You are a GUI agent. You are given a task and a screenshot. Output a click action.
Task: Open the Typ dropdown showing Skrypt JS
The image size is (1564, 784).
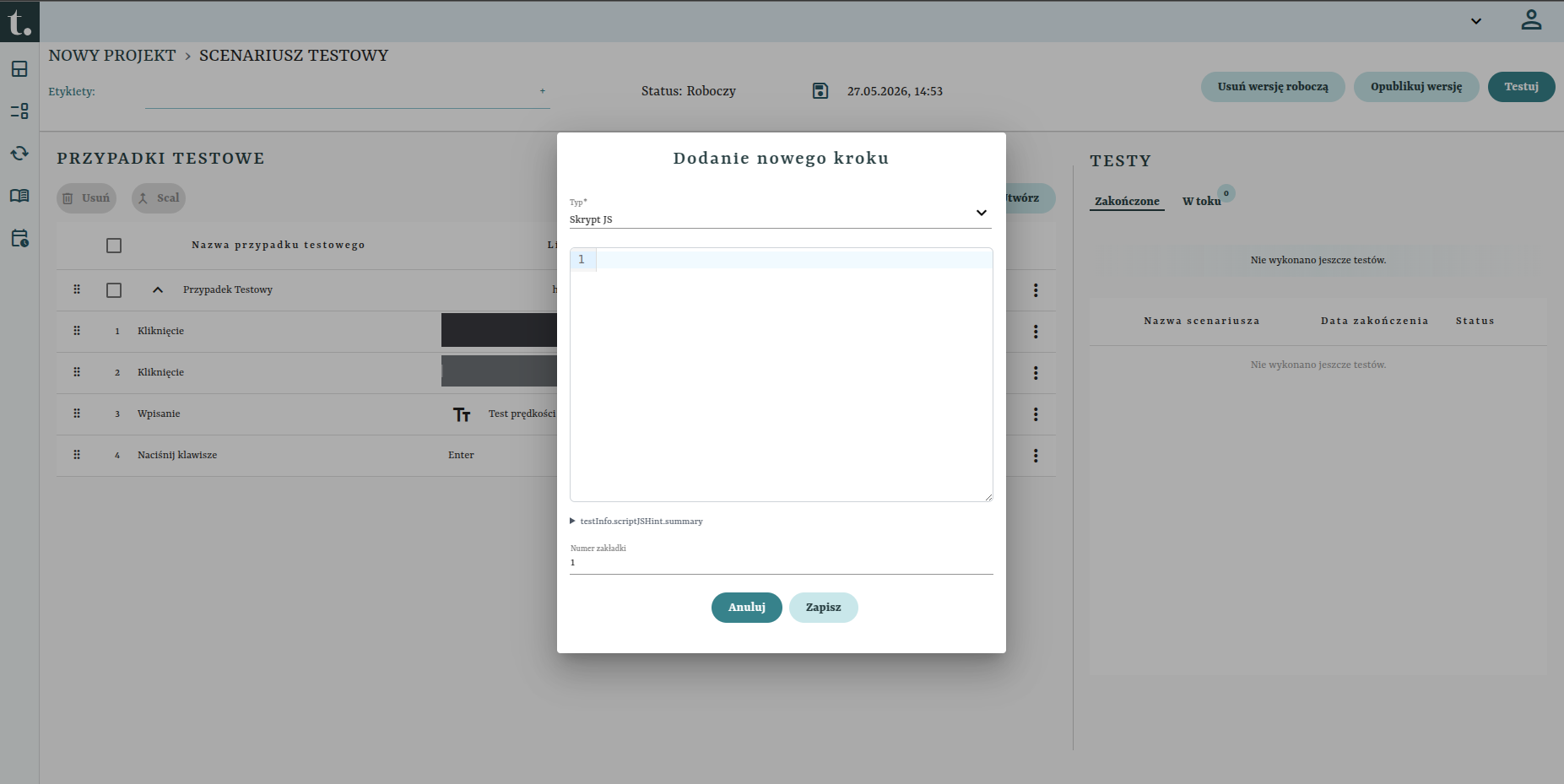[x=781, y=214]
